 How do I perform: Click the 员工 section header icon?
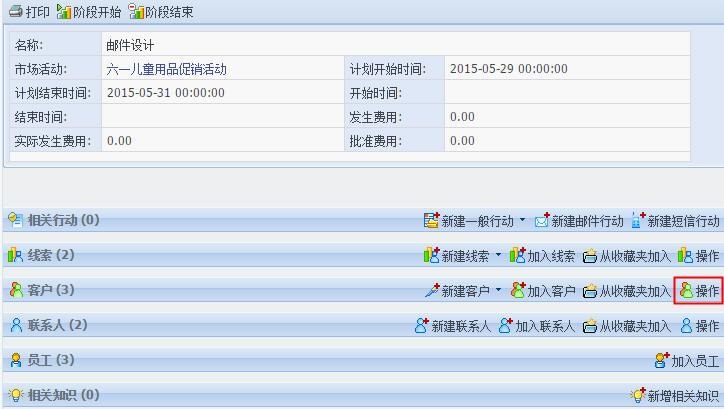[x=16, y=360]
